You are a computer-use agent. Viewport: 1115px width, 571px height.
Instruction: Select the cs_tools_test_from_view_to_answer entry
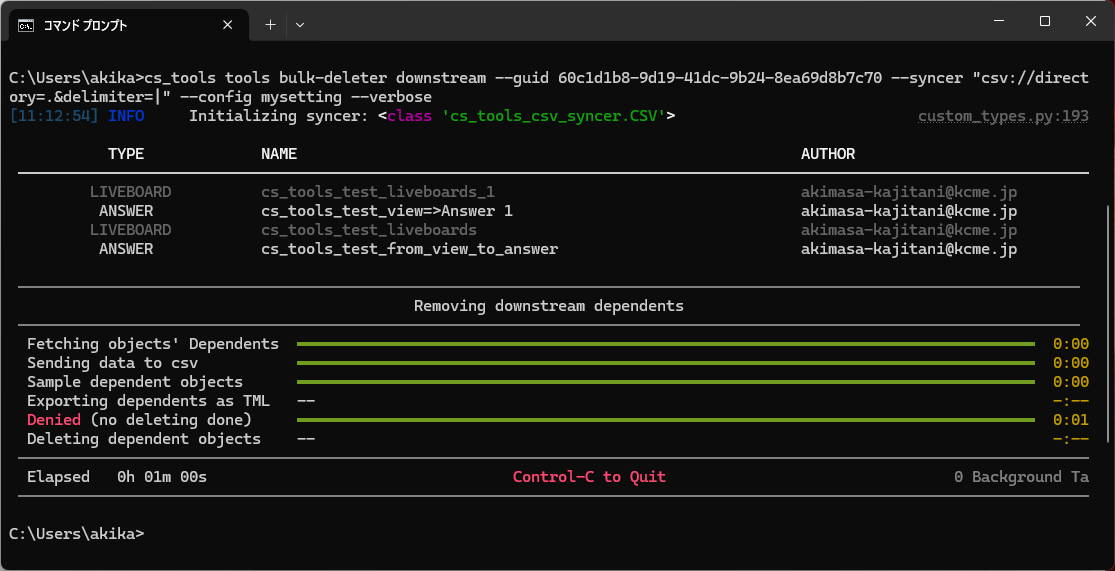[409, 249]
